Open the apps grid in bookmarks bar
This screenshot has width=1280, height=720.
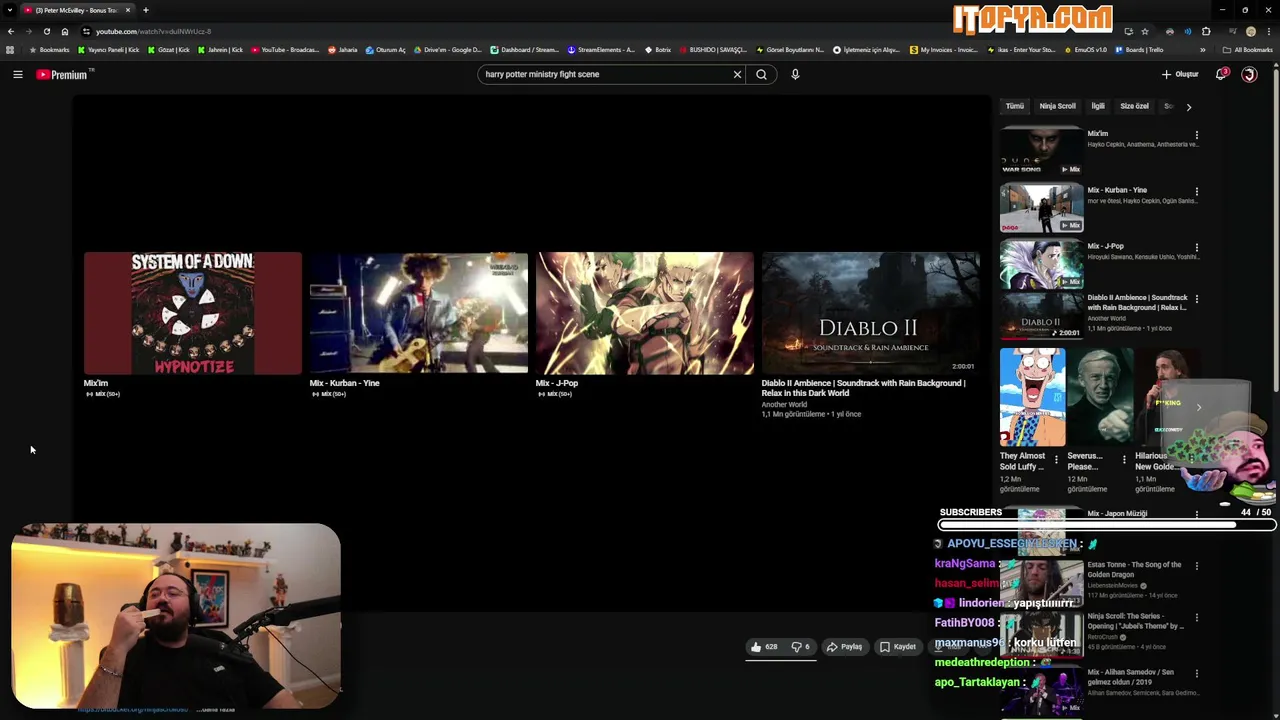[10, 50]
